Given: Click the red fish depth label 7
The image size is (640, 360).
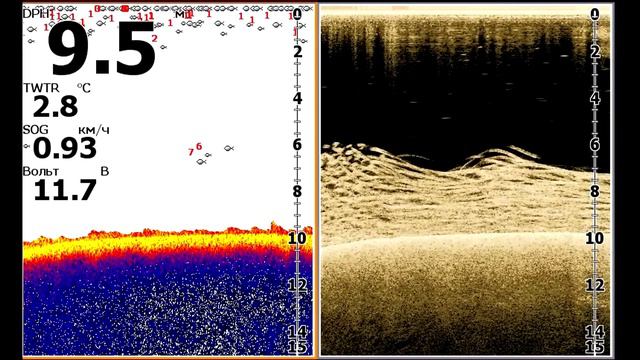Looking at the screenshot, I should point(191,152).
